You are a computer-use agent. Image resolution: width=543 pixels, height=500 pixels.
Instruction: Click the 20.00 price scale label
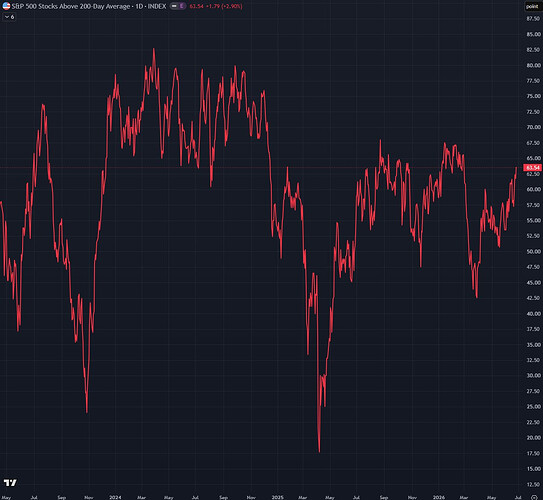(x=533, y=438)
